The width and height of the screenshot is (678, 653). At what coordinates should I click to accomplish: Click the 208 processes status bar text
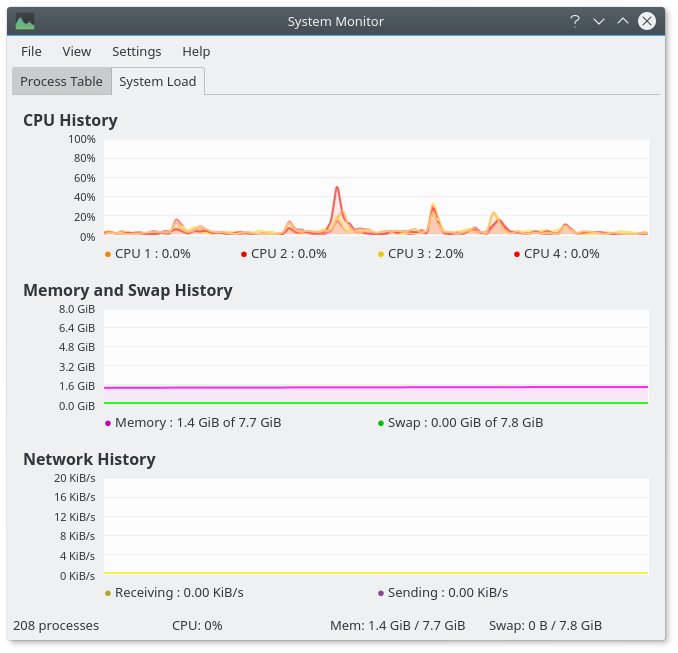(56, 626)
